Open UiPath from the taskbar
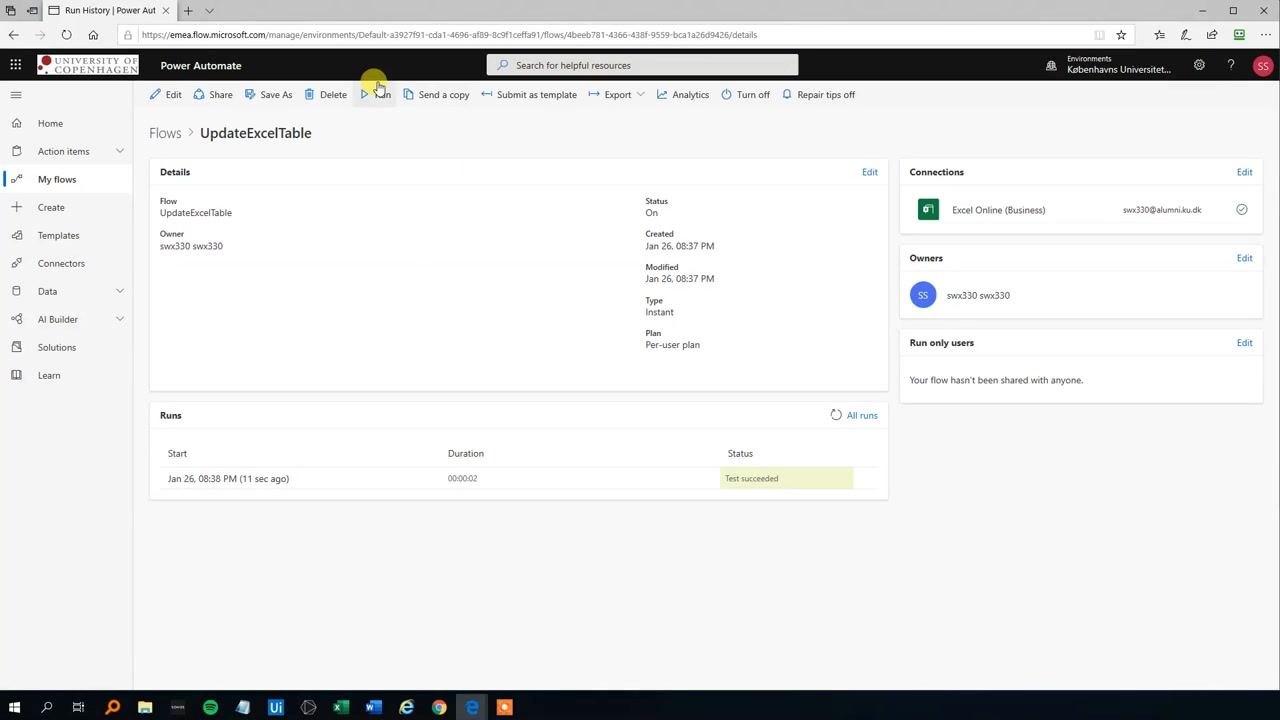This screenshot has width=1280, height=720. 275,707
